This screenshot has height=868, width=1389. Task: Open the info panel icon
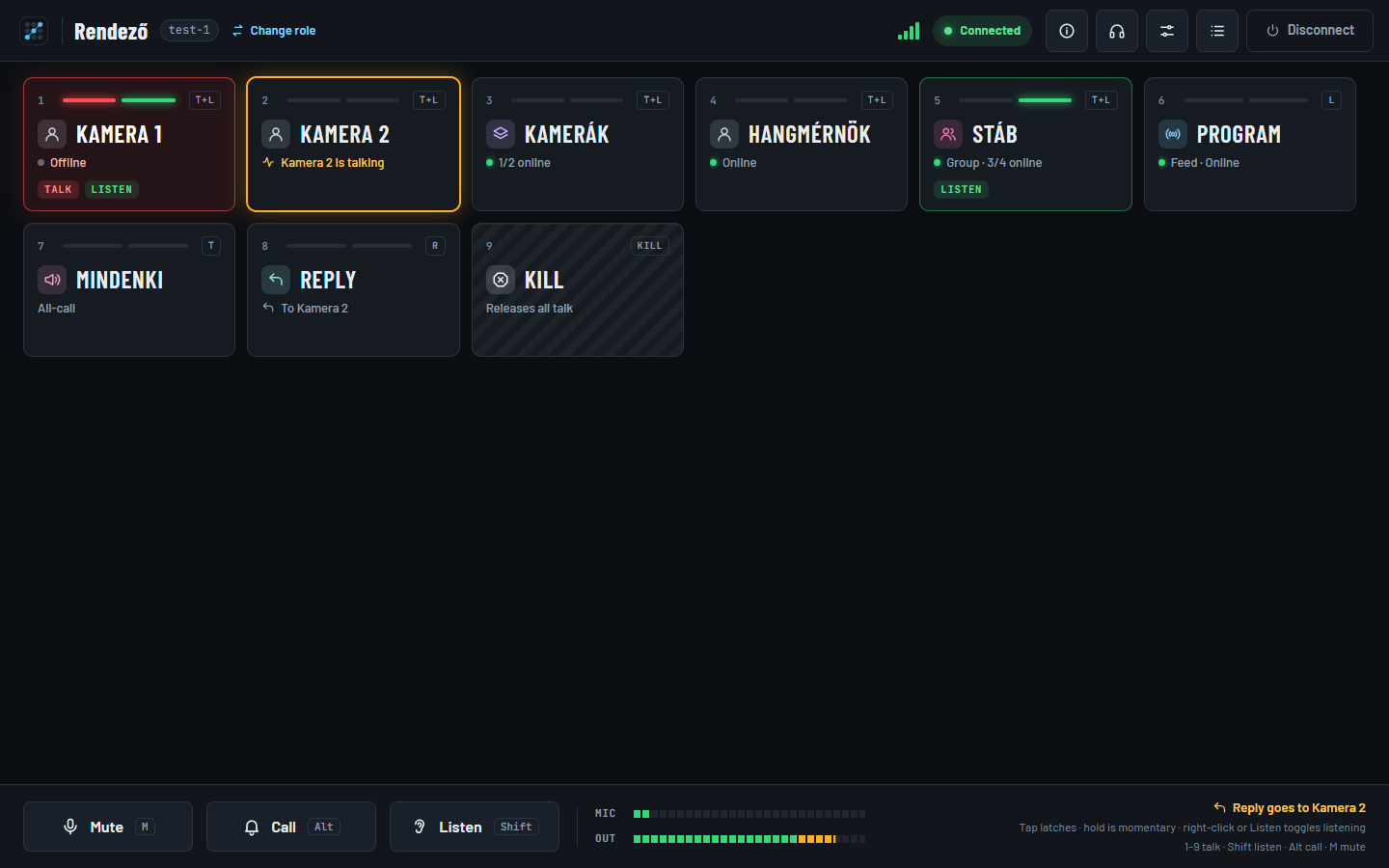1067,31
